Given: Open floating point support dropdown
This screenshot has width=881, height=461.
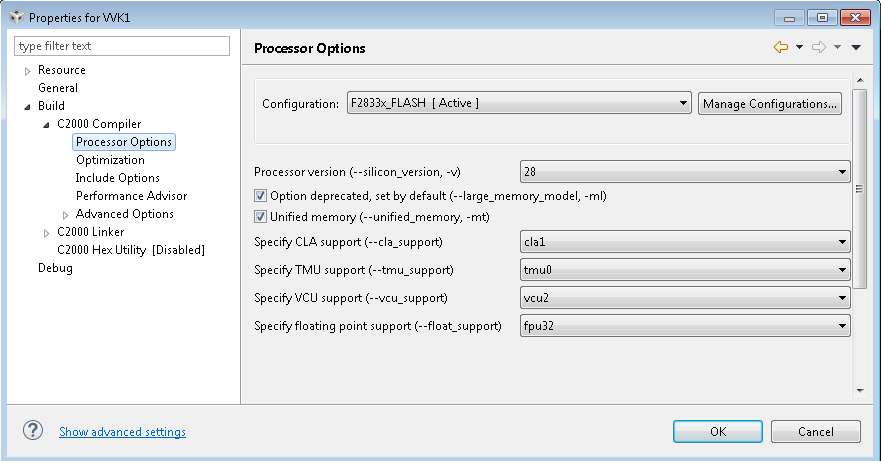Looking at the screenshot, I should pos(685,326).
